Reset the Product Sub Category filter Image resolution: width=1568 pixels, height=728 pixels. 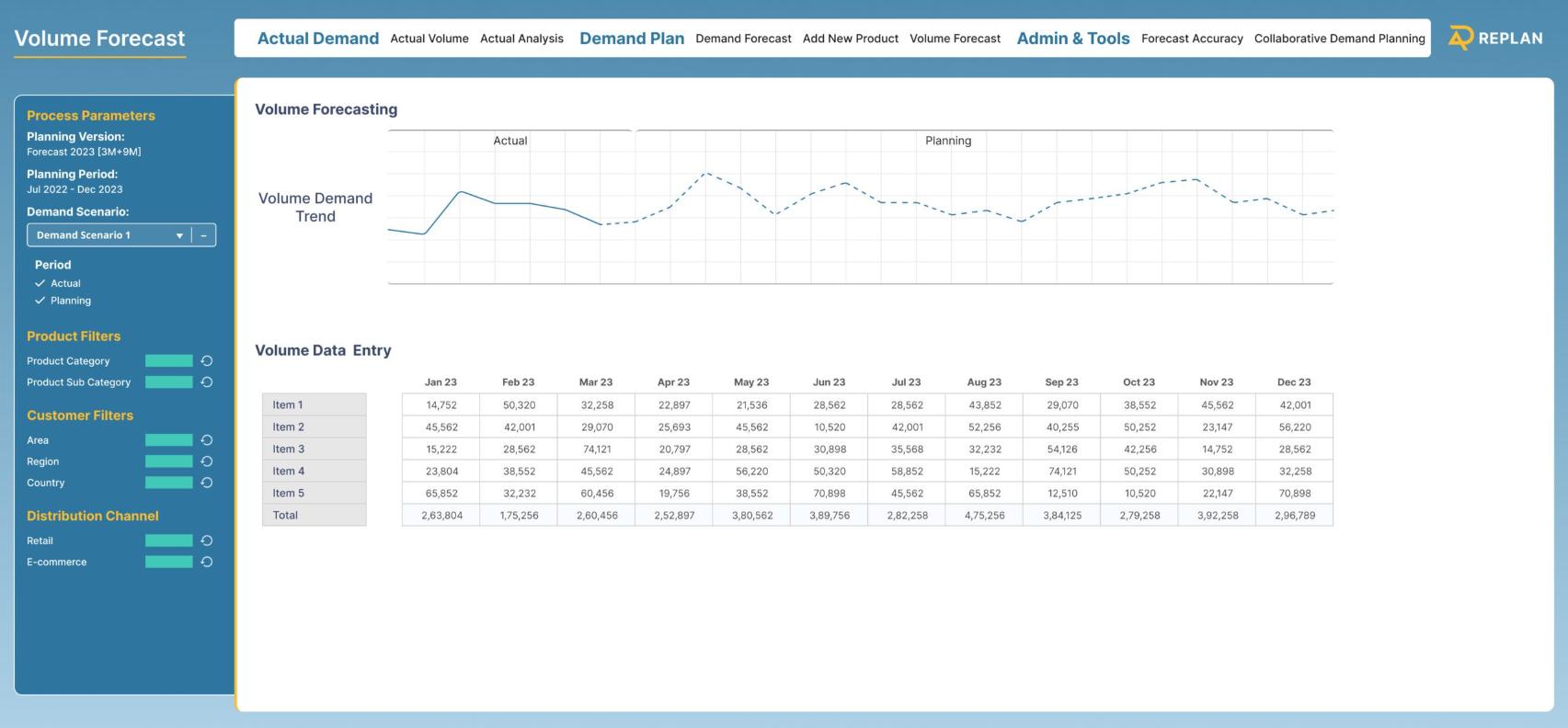(x=207, y=382)
